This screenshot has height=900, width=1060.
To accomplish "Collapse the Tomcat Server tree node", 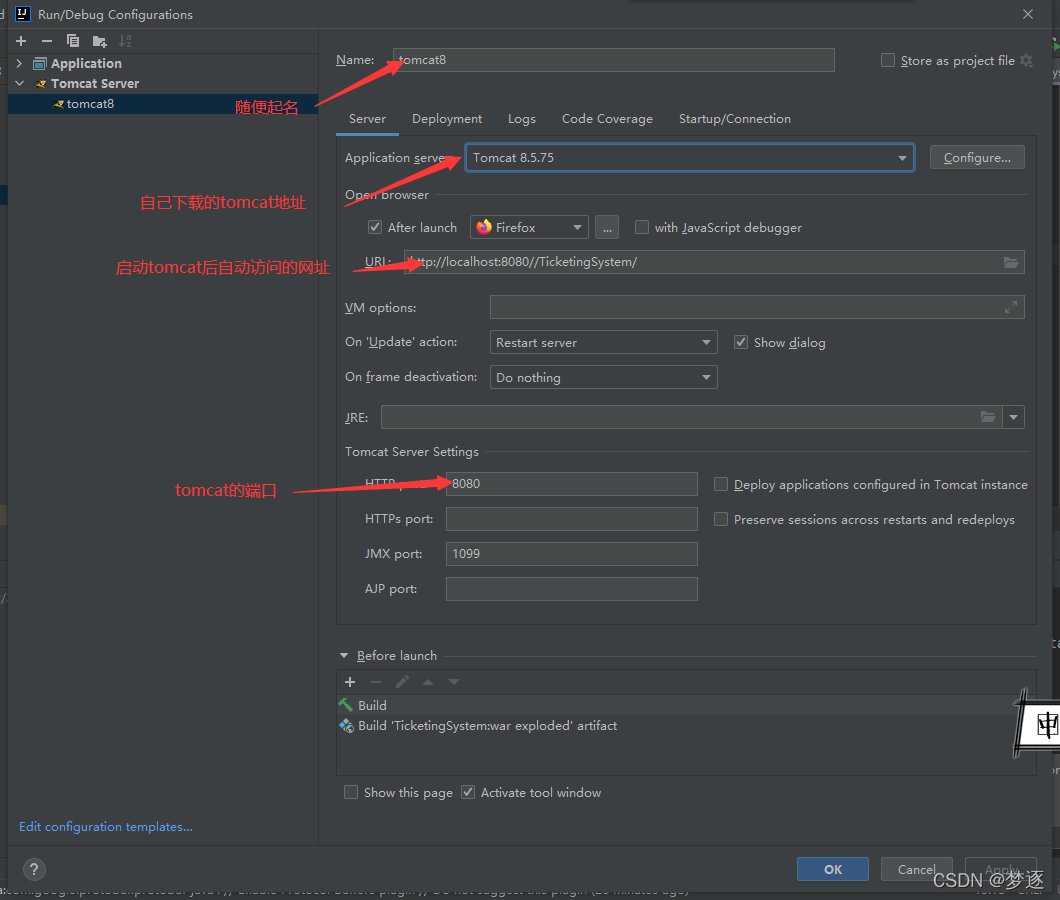I will pyautogui.click(x=19, y=83).
